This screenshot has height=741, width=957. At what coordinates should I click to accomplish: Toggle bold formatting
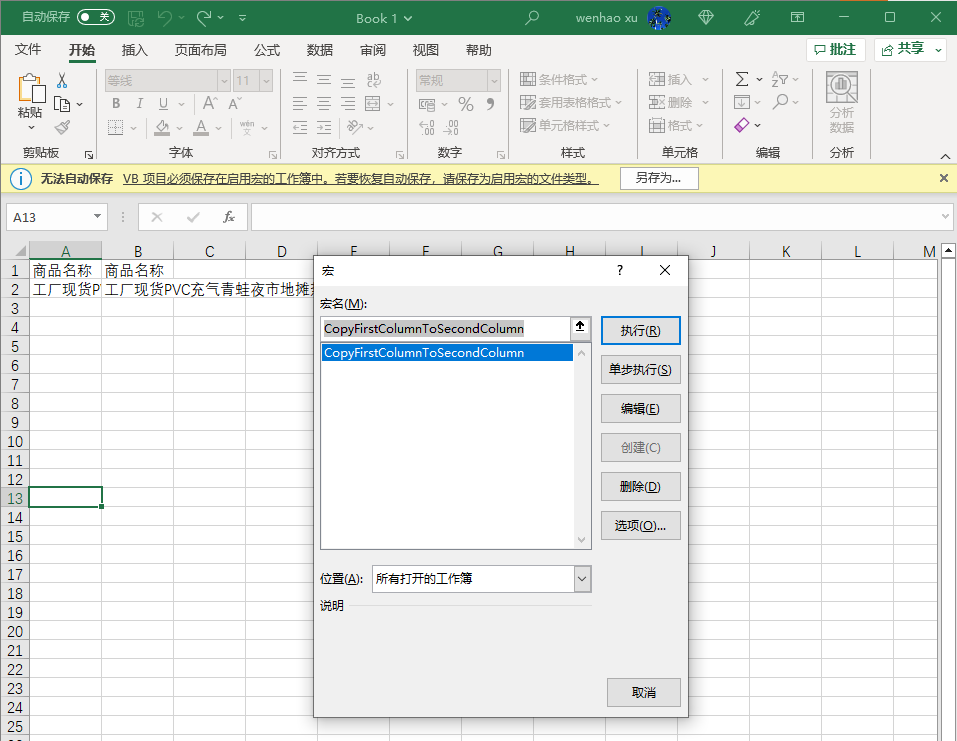tap(116, 104)
